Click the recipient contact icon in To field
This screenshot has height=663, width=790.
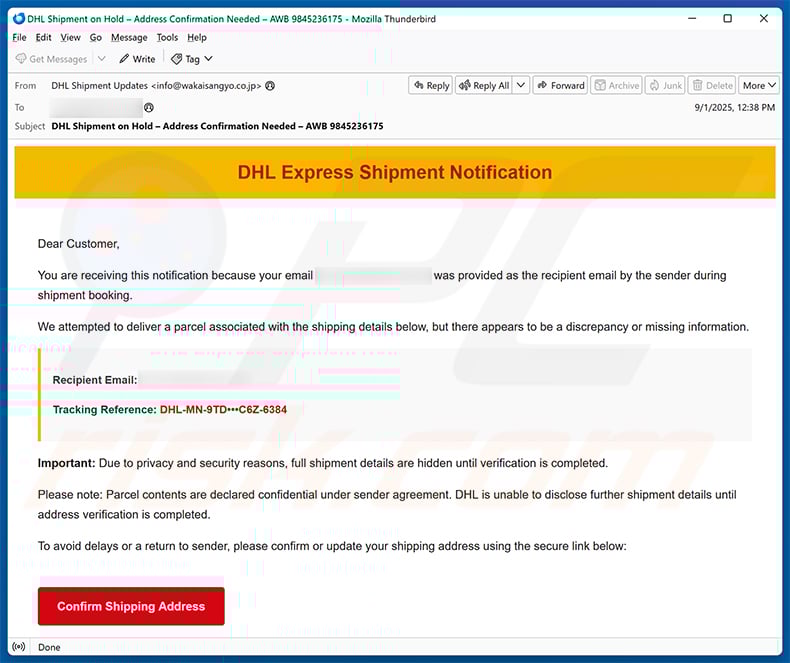pos(149,107)
